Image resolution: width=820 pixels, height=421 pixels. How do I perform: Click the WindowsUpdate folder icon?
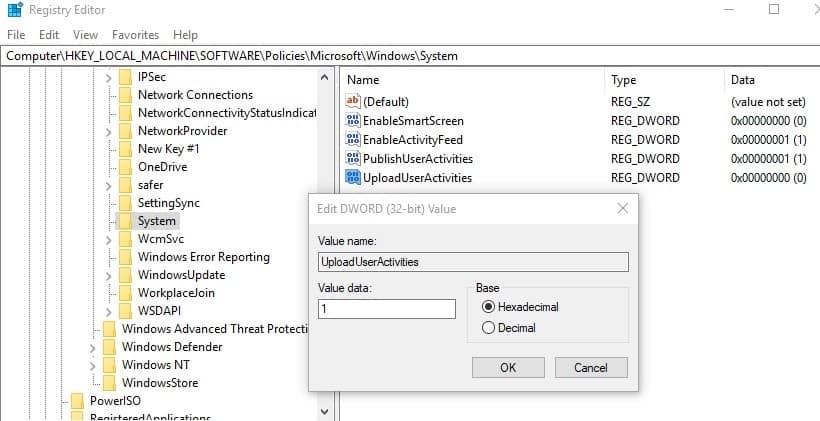(125, 275)
